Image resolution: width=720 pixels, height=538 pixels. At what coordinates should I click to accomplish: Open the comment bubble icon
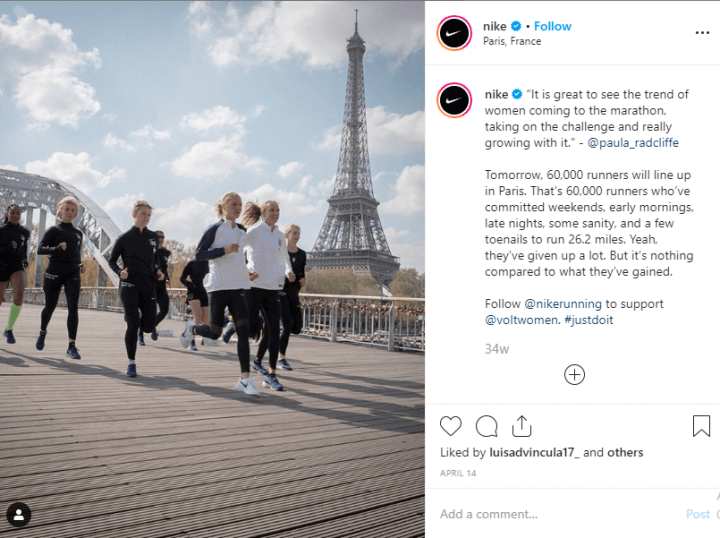coord(486,426)
